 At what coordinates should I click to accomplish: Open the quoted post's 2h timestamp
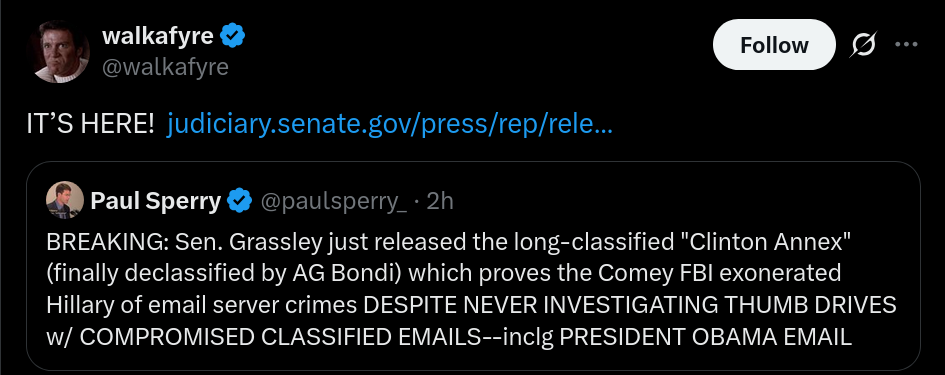pyautogui.click(x=439, y=201)
